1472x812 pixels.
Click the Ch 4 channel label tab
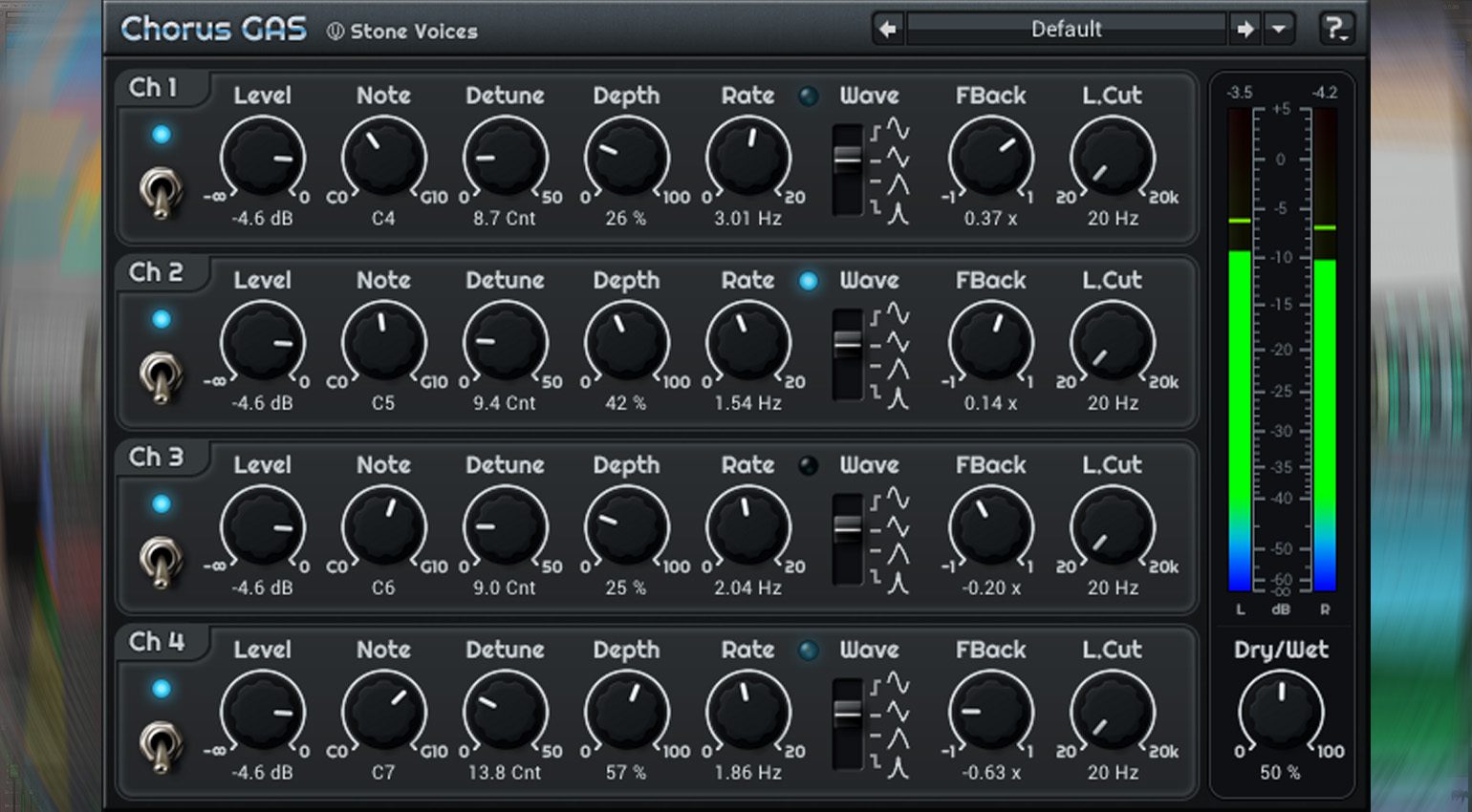coord(157,642)
